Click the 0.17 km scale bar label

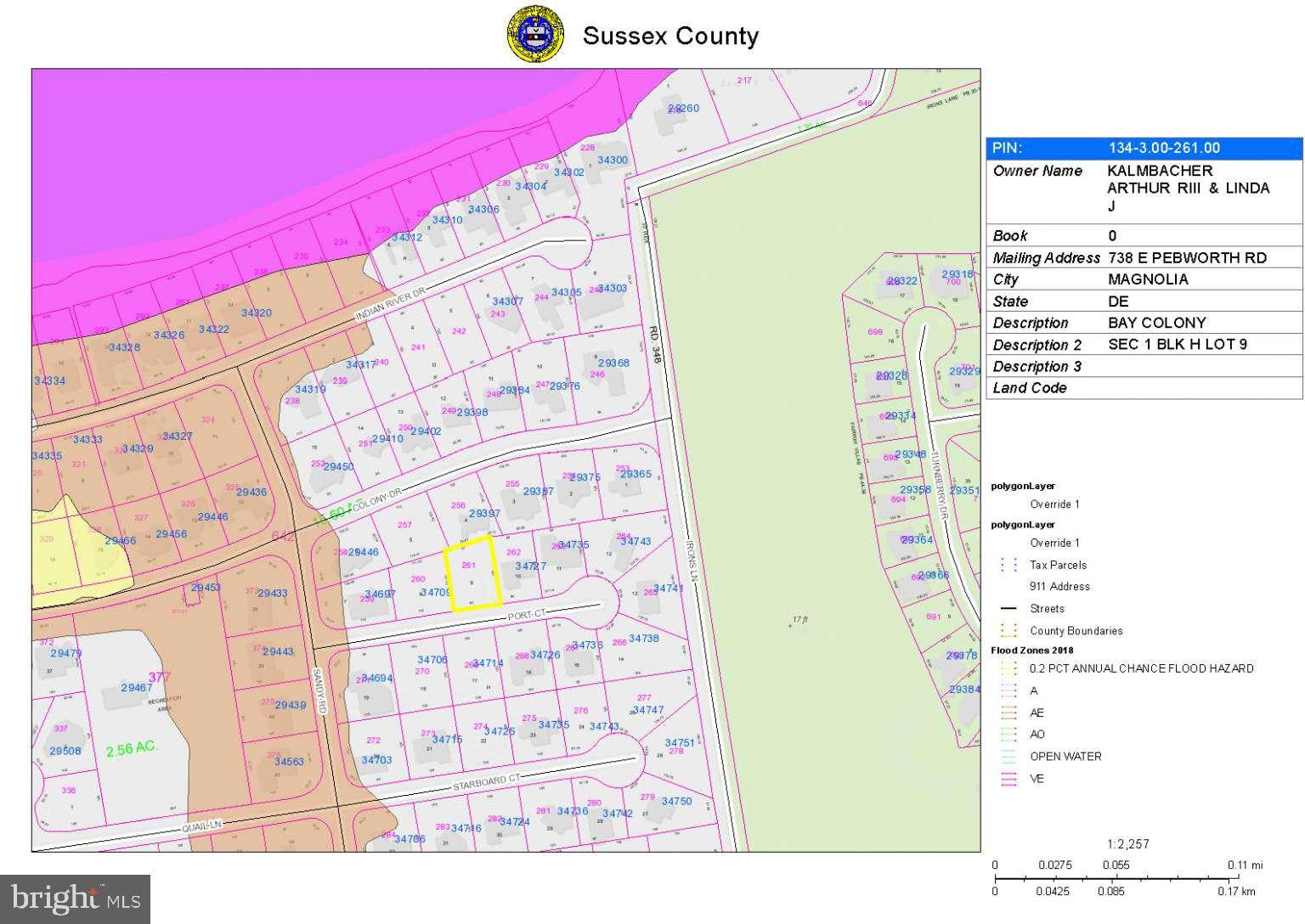(x=1237, y=892)
